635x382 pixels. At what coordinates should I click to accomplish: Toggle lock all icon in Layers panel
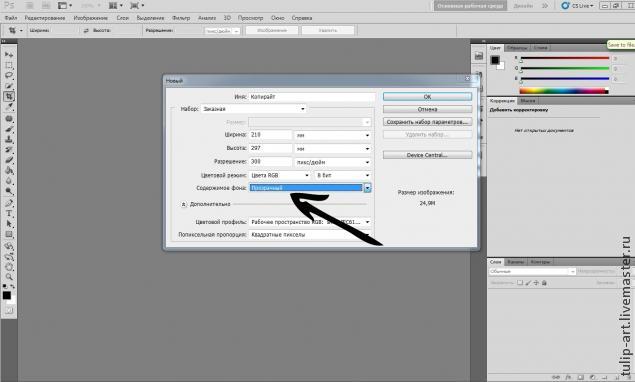coord(544,283)
